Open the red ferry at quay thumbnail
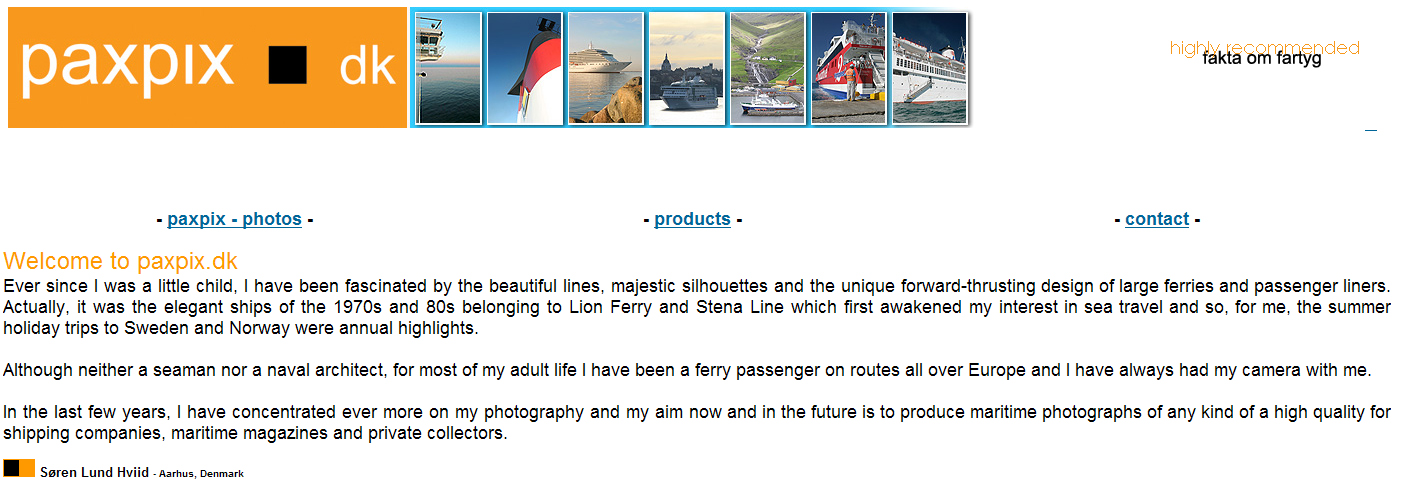Image resolution: width=1406 pixels, height=491 pixels. [x=848, y=68]
